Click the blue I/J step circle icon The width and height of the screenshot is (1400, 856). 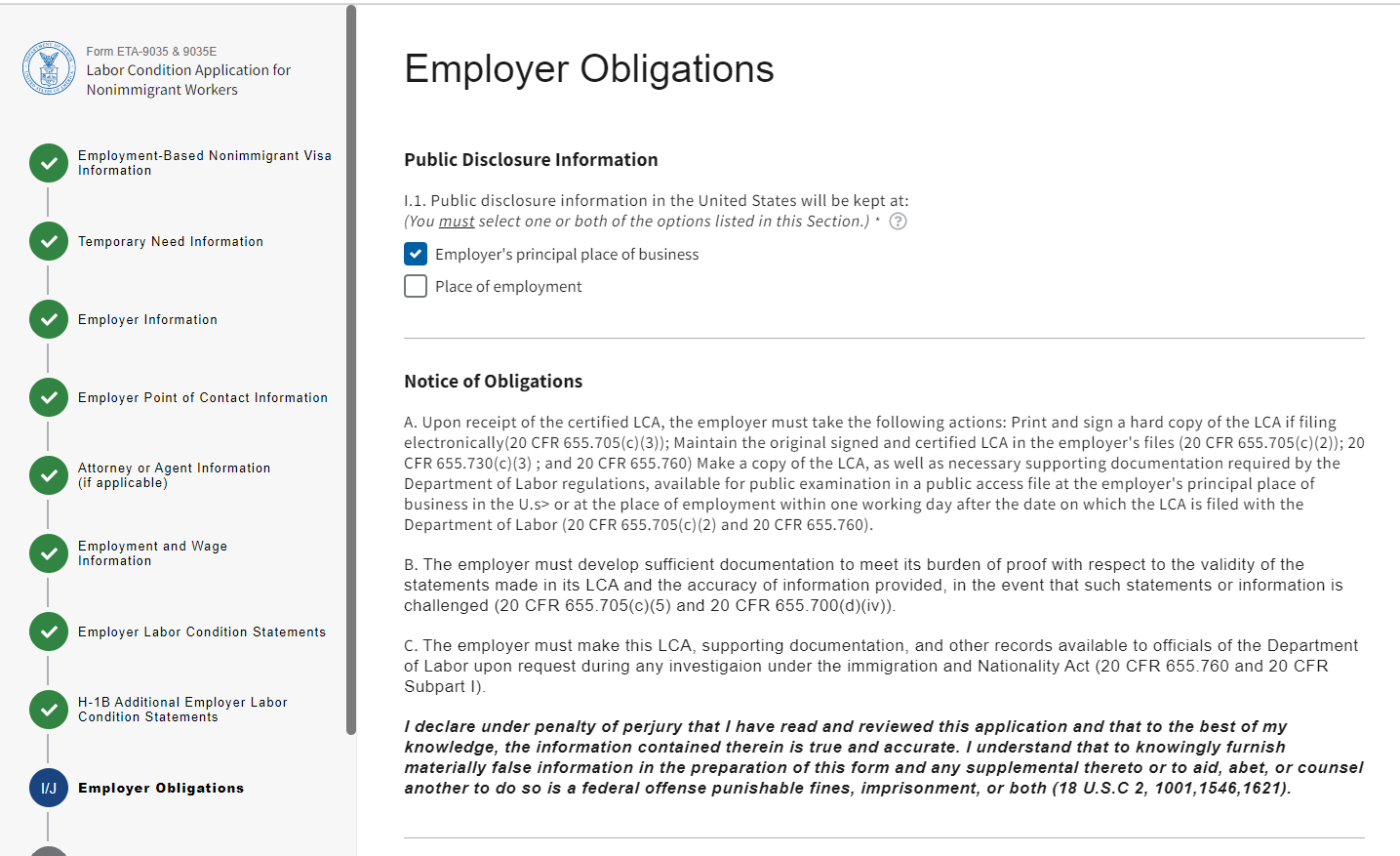click(x=49, y=788)
